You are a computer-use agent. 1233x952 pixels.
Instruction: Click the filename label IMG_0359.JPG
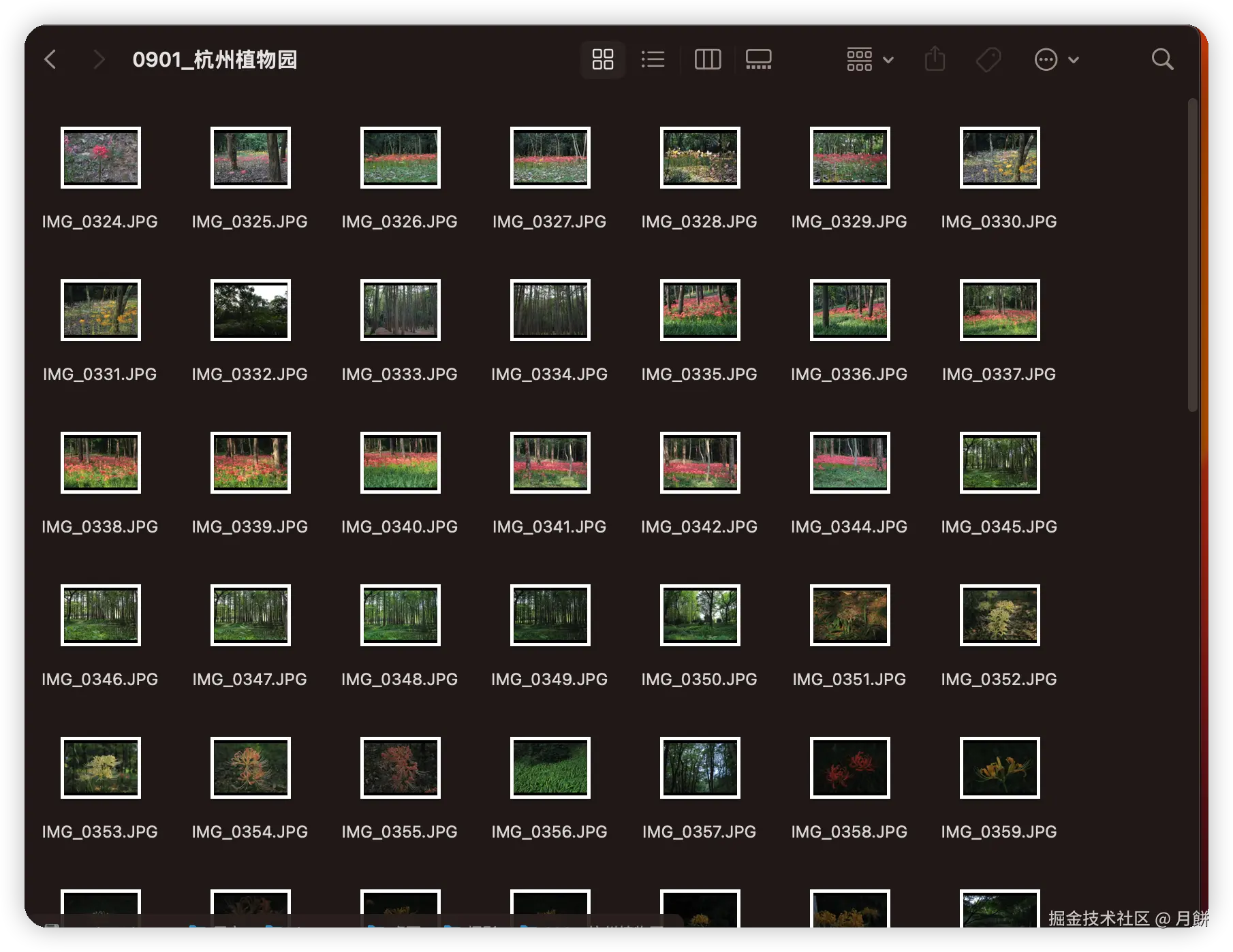(x=999, y=832)
